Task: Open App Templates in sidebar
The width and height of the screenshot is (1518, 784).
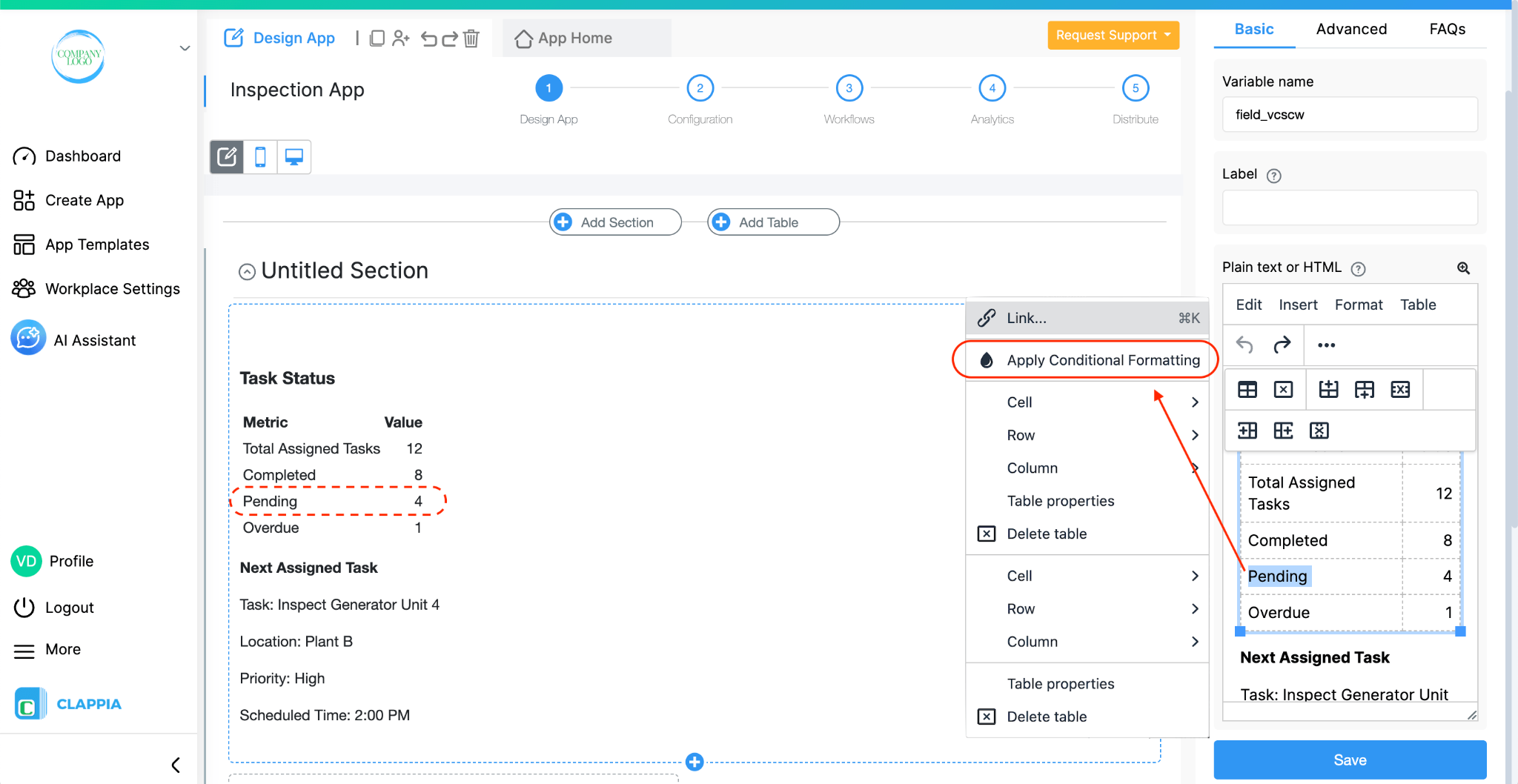Action: [x=81, y=245]
